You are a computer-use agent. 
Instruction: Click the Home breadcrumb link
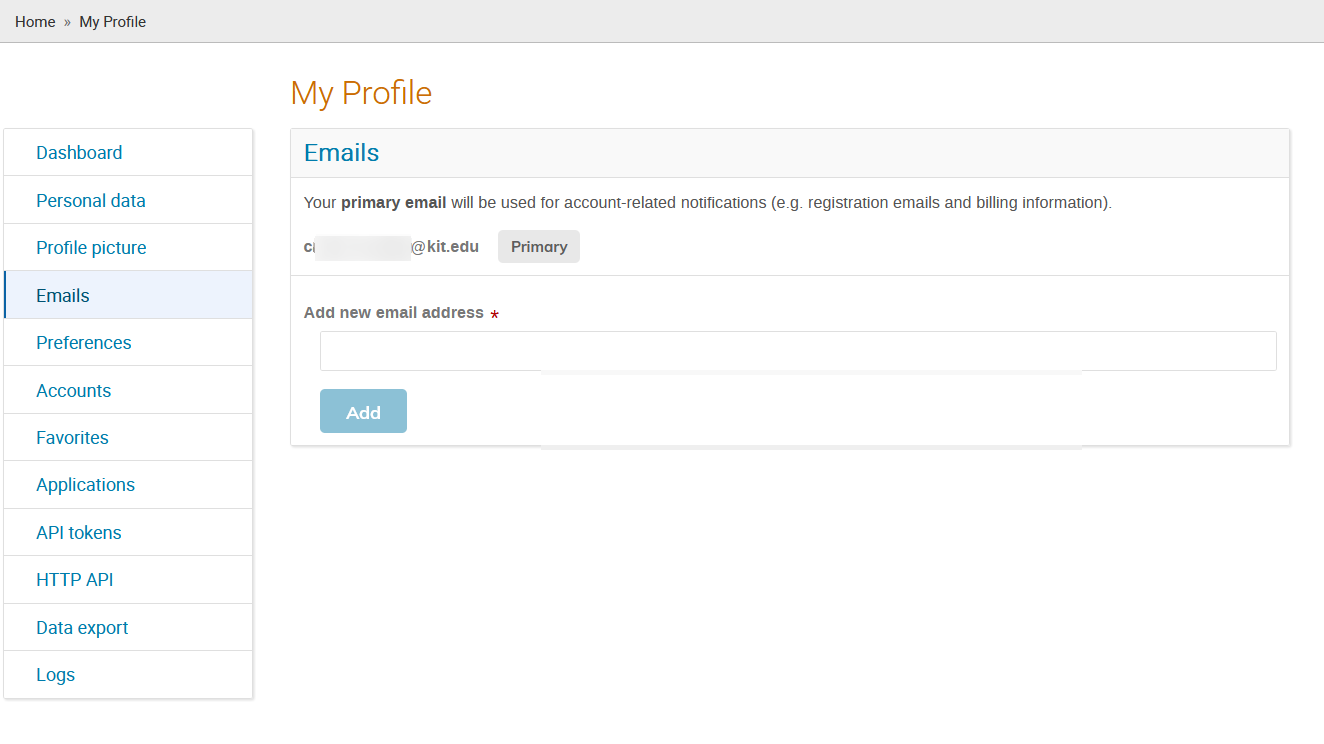pos(35,22)
